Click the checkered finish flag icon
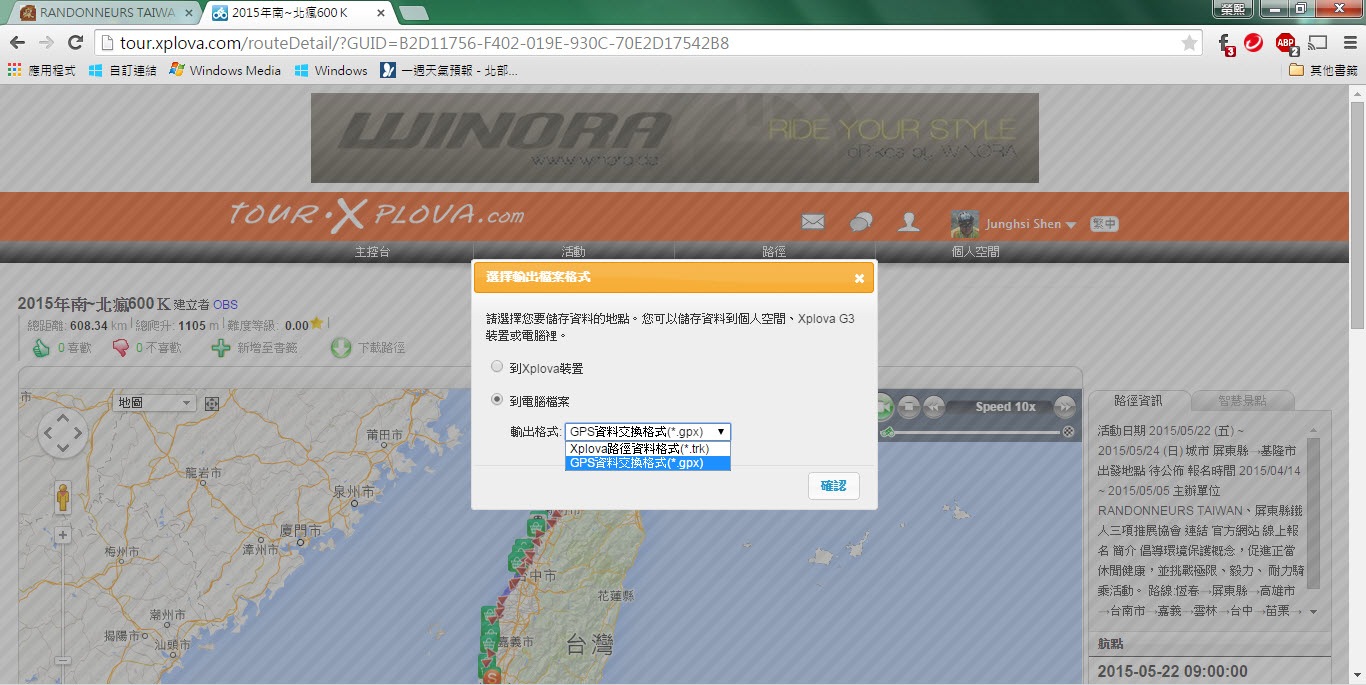1366x685 pixels. [x=1068, y=432]
